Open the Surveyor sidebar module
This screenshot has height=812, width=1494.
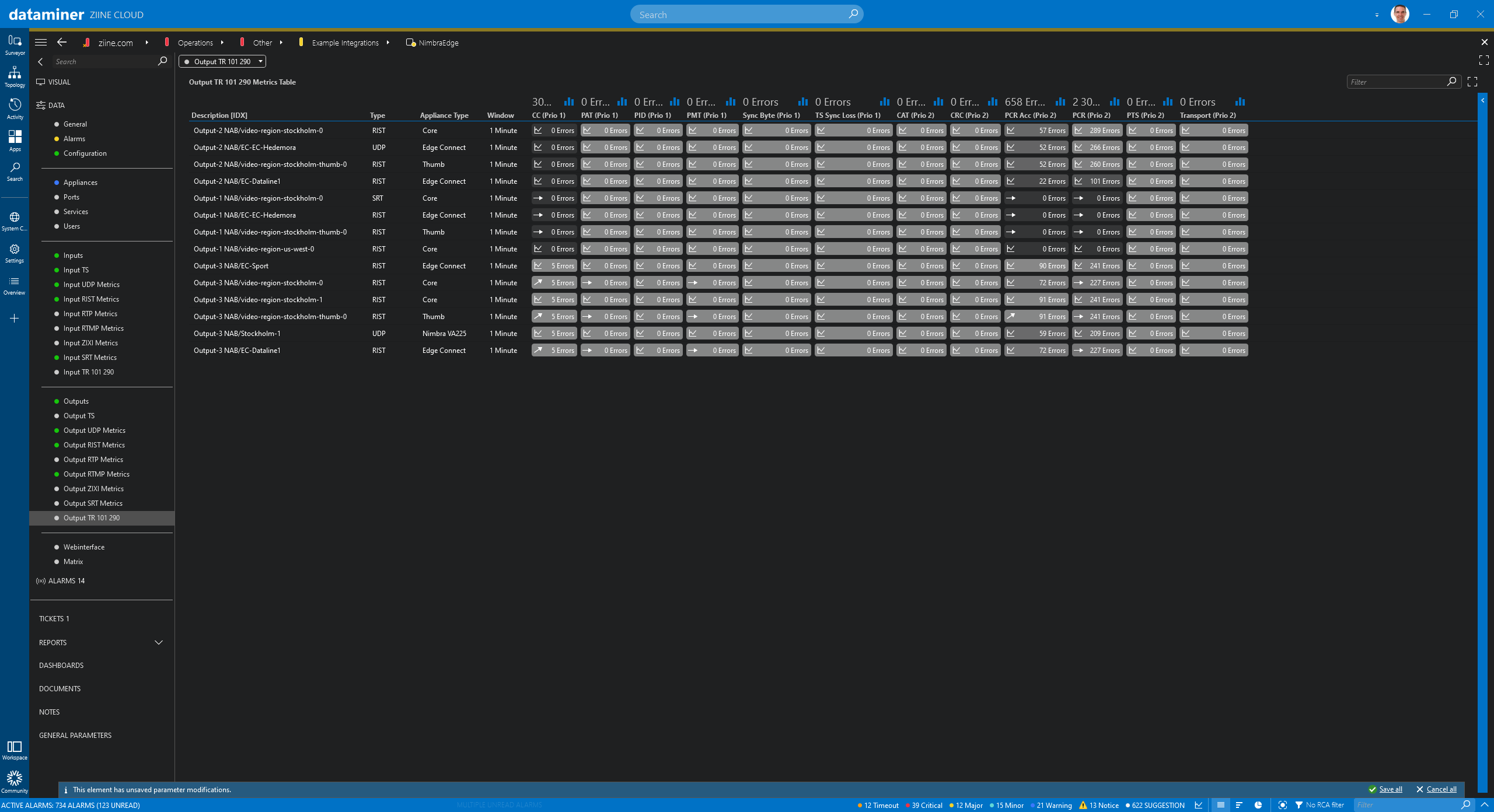(x=15, y=45)
